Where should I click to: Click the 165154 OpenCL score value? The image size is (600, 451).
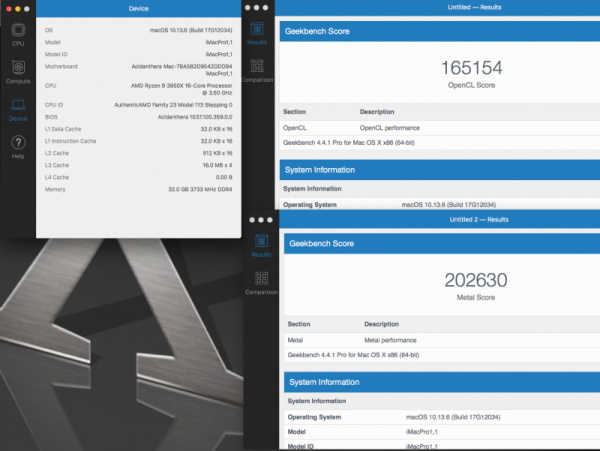(x=471, y=68)
